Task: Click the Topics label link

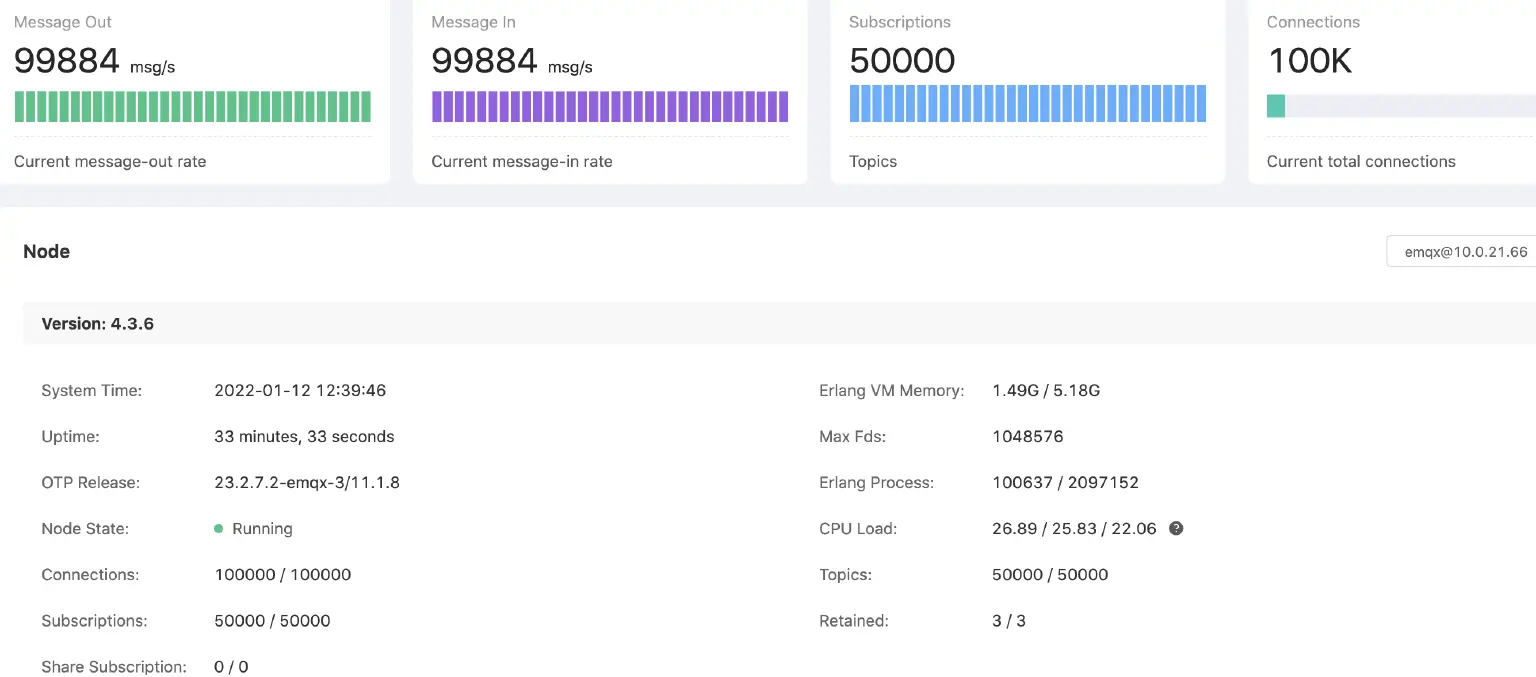Action: pyautogui.click(x=872, y=161)
